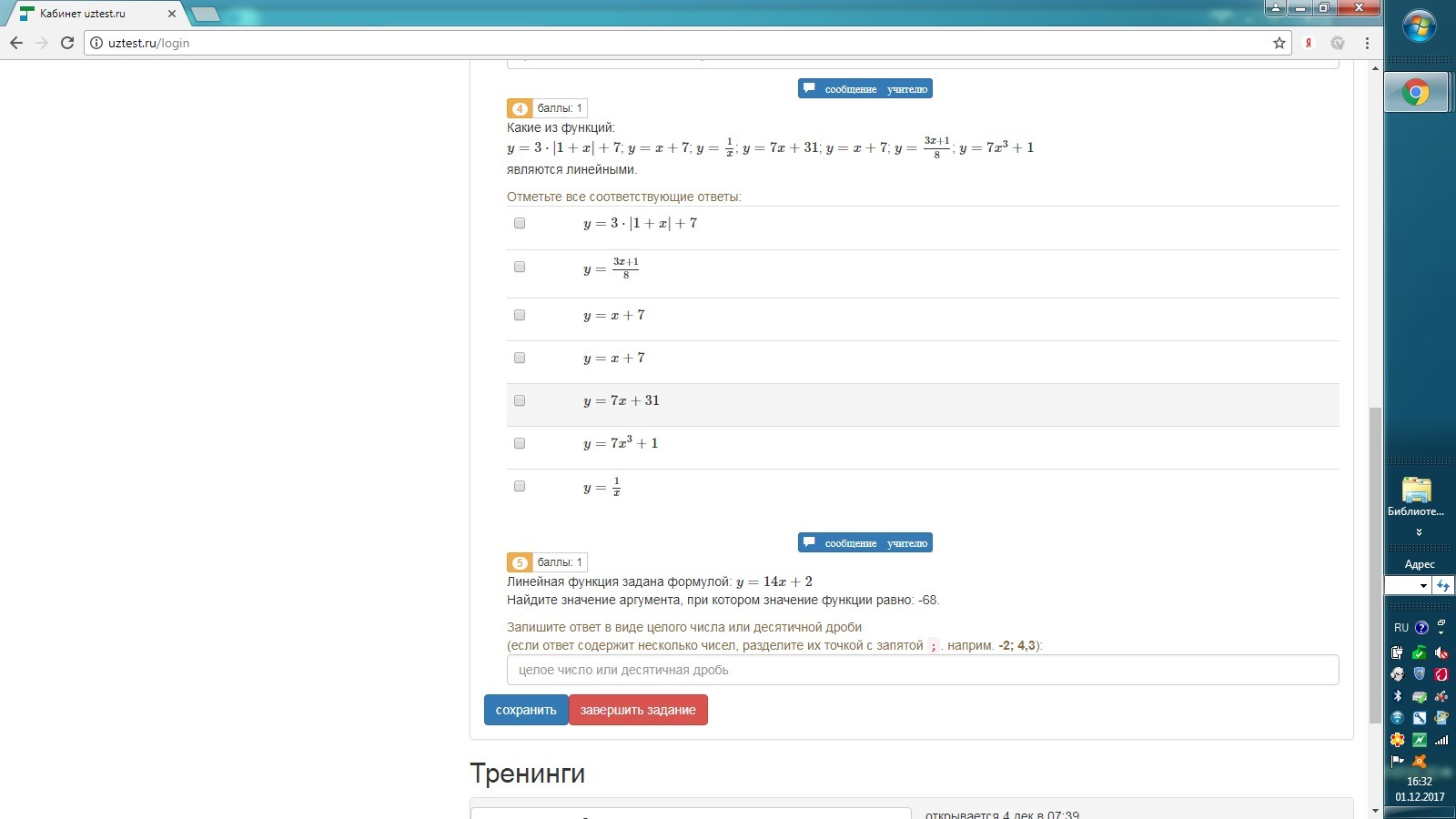The width and height of the screenshot is (1456, 819).
Task: Click the blue сохранить button
Action: 526,710
